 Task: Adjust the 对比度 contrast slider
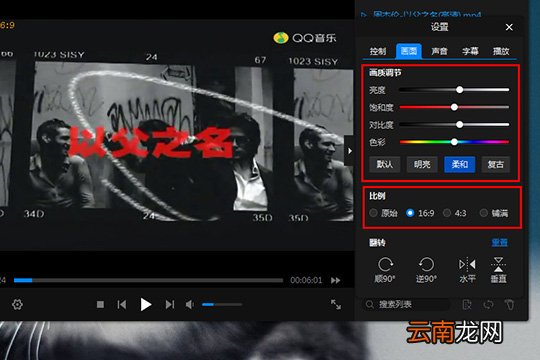tap(454, 125)
